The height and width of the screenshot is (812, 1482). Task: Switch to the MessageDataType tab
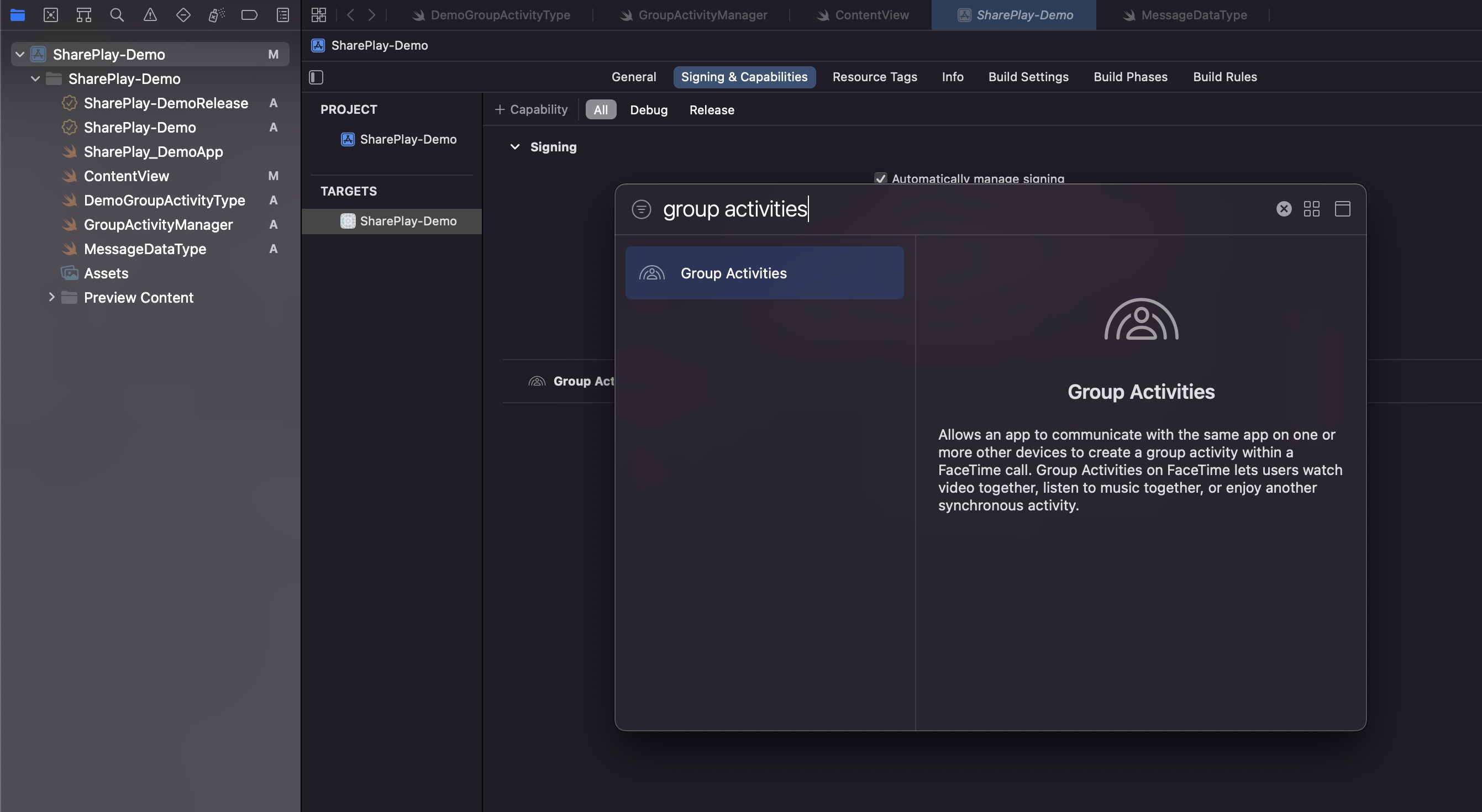tap(1184, 15)
